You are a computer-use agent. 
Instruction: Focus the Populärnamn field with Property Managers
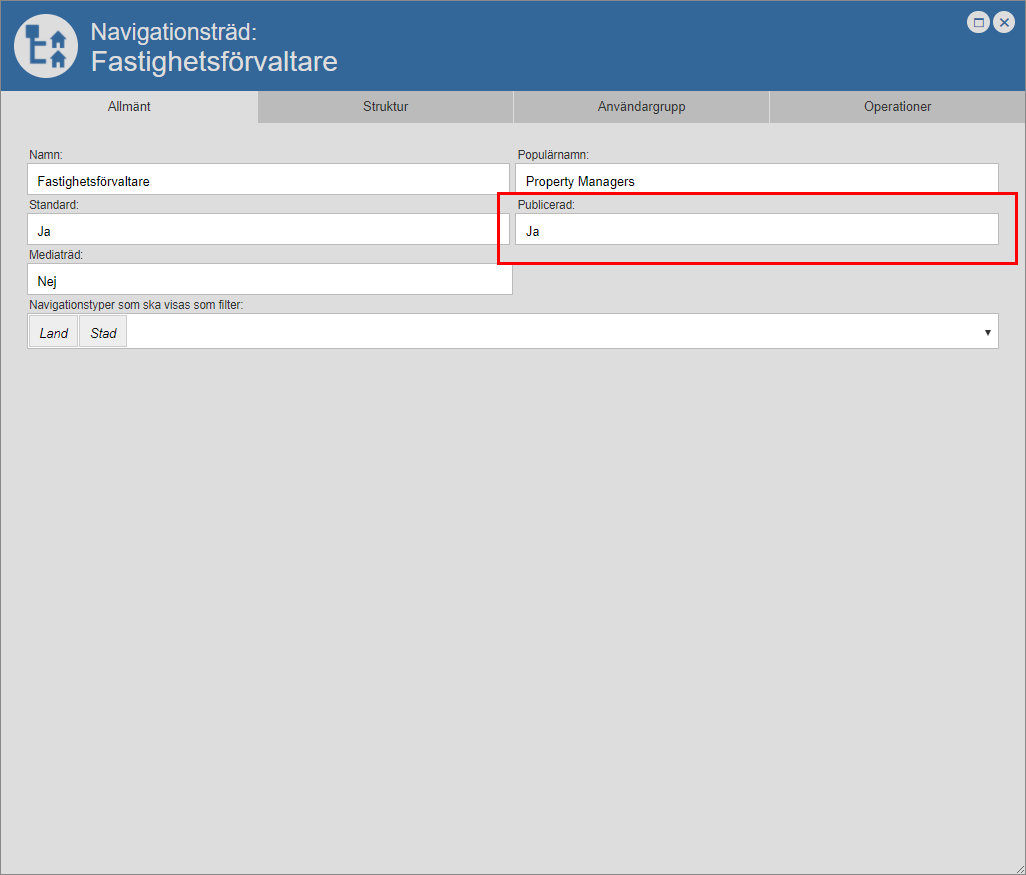pyautogui.click(x=756, y=181)
